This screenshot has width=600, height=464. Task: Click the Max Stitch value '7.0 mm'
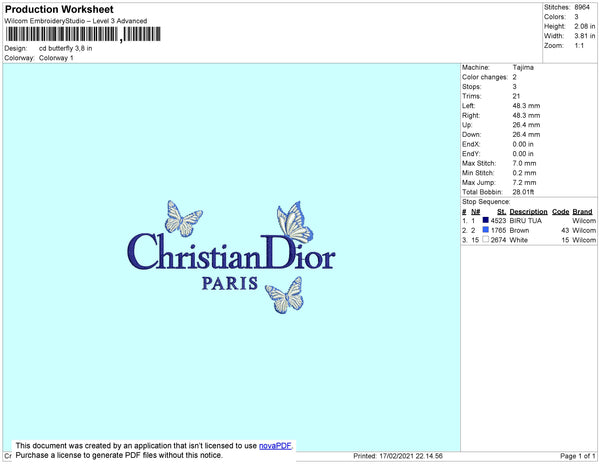tap(524, 163)
